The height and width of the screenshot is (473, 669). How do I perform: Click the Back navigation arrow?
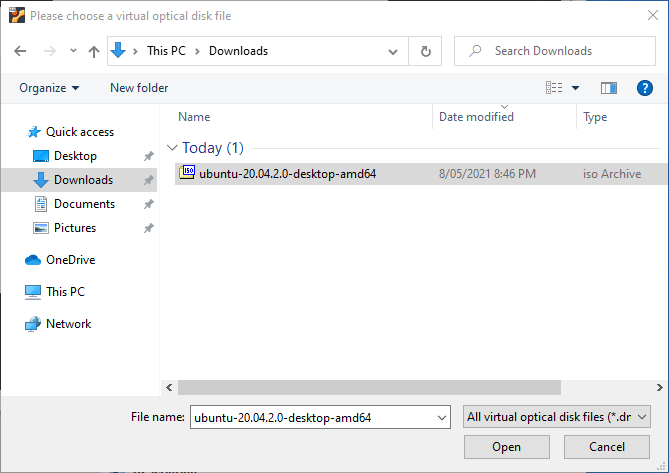click(20, 51)
